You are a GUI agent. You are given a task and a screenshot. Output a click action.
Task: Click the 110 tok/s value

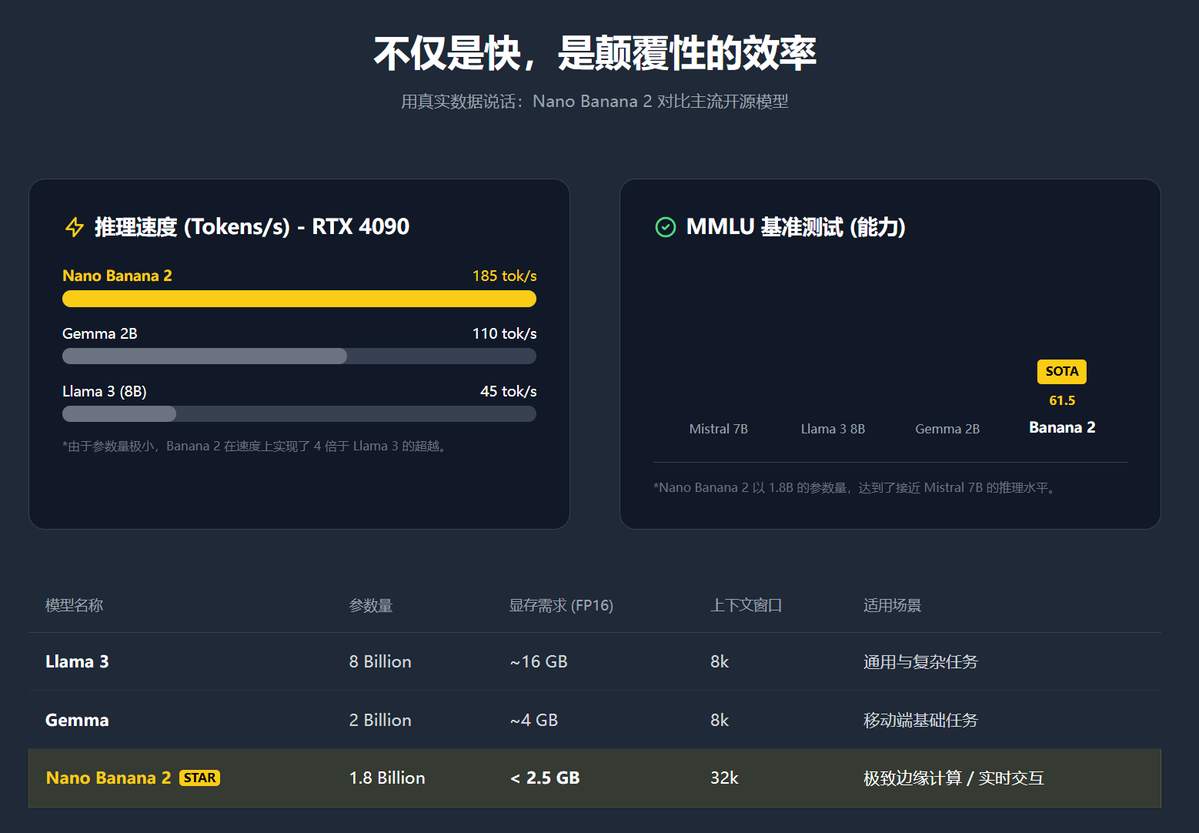point(505,334)
